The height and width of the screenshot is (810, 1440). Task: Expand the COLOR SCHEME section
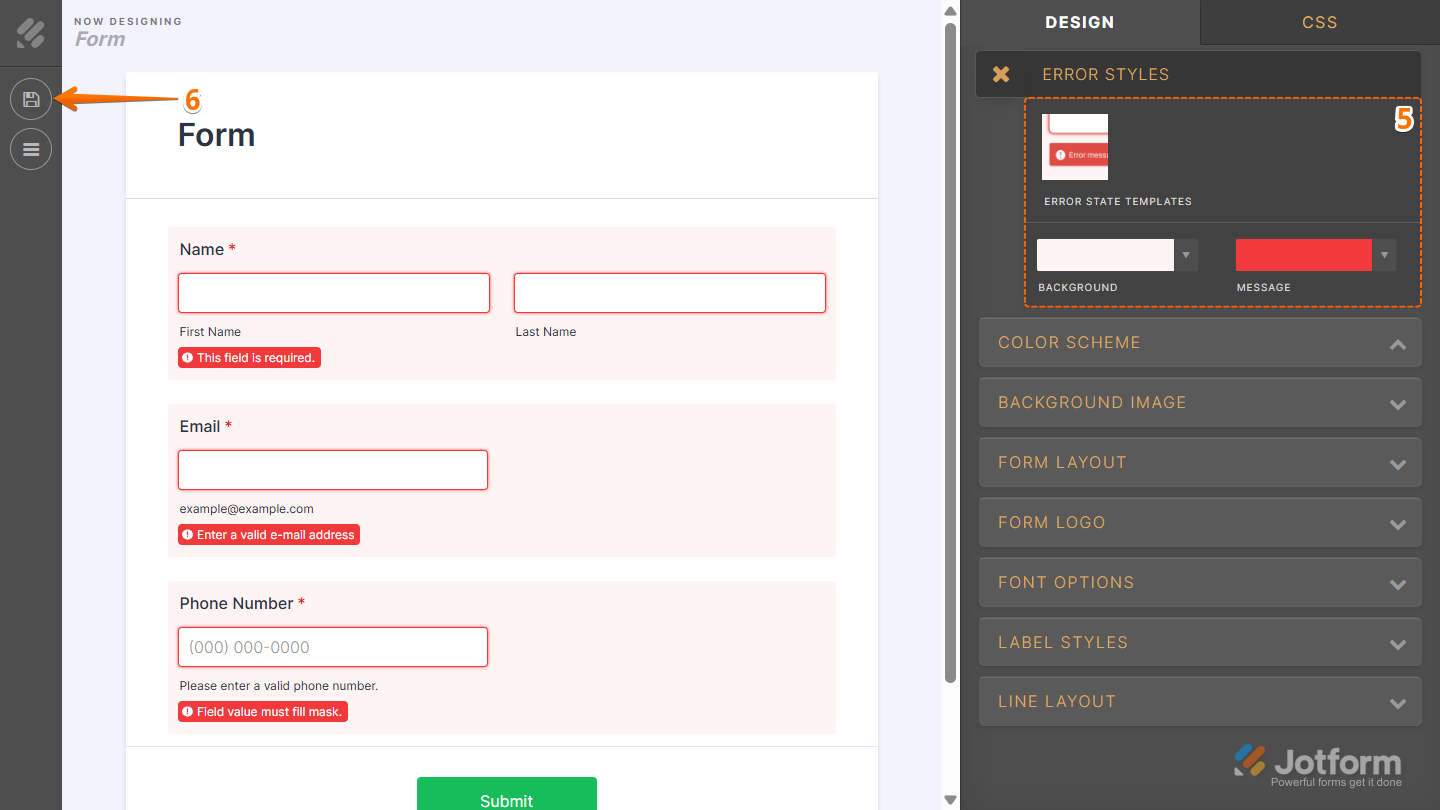coord(1199,342)
